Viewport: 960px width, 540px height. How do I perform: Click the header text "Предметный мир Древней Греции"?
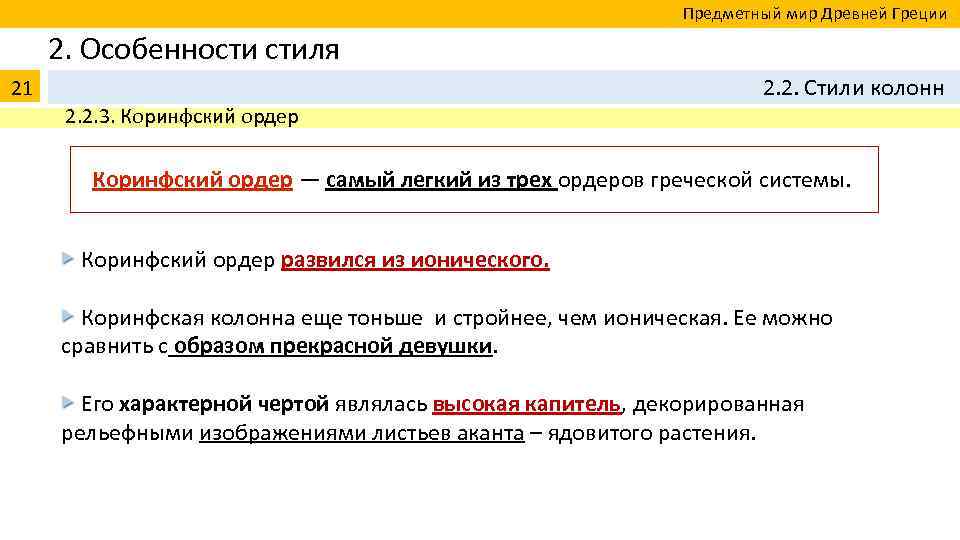(x=815, y=13)
